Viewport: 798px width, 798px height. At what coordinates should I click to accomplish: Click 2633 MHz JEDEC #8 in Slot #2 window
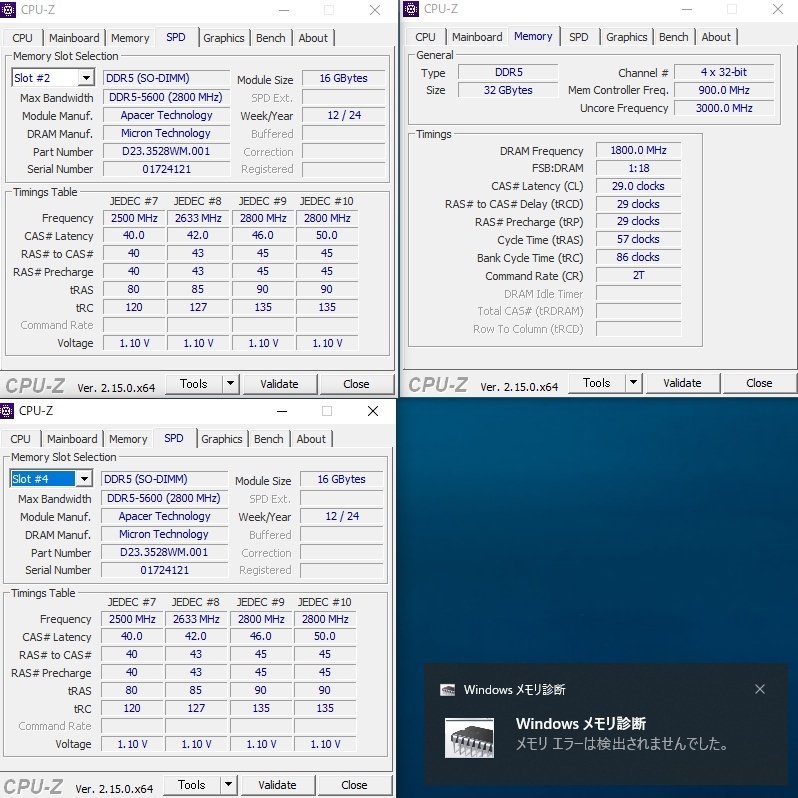pos(198,218)
